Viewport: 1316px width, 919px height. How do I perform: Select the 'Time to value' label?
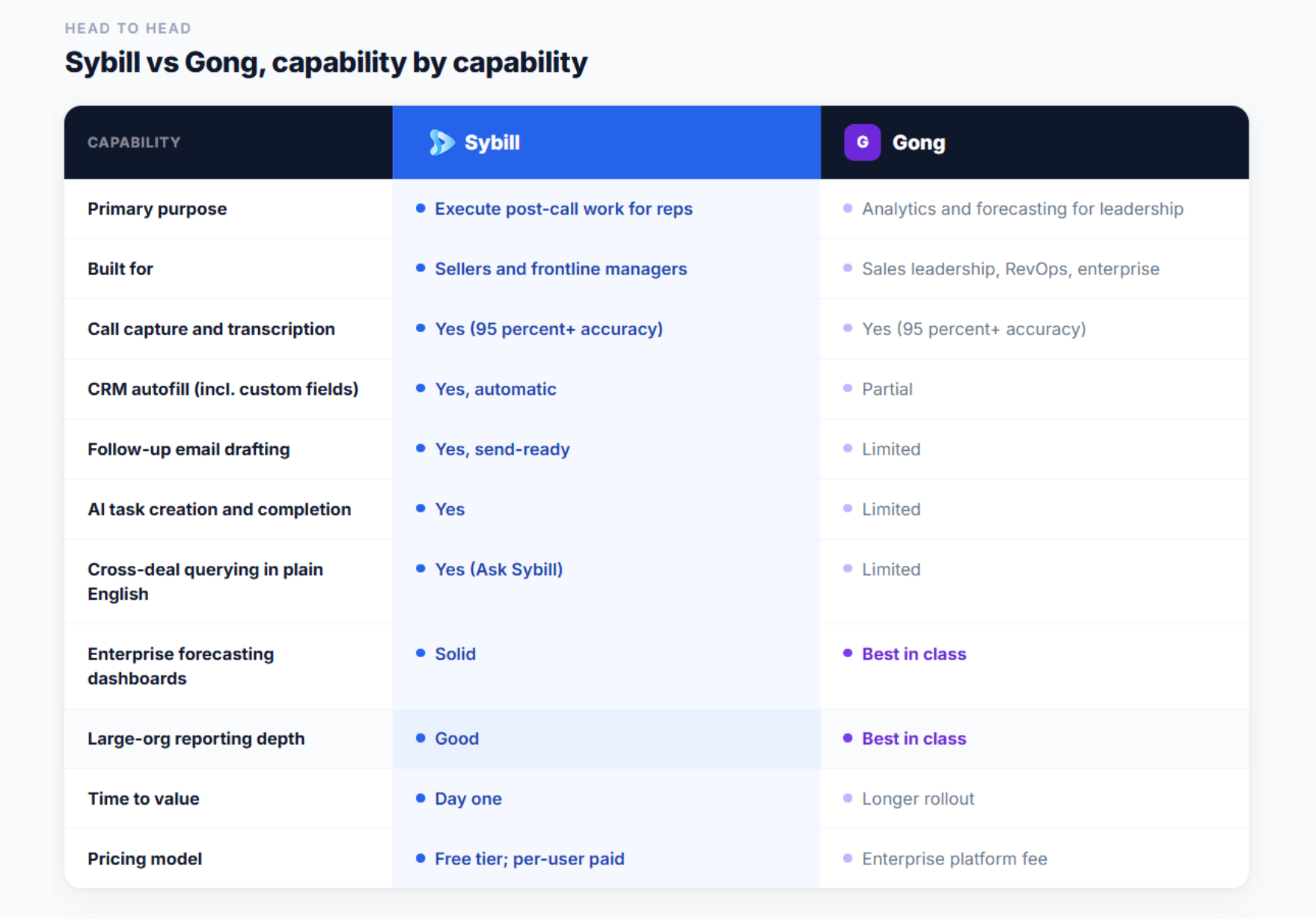pyautogui.click(x=143, y=799)
